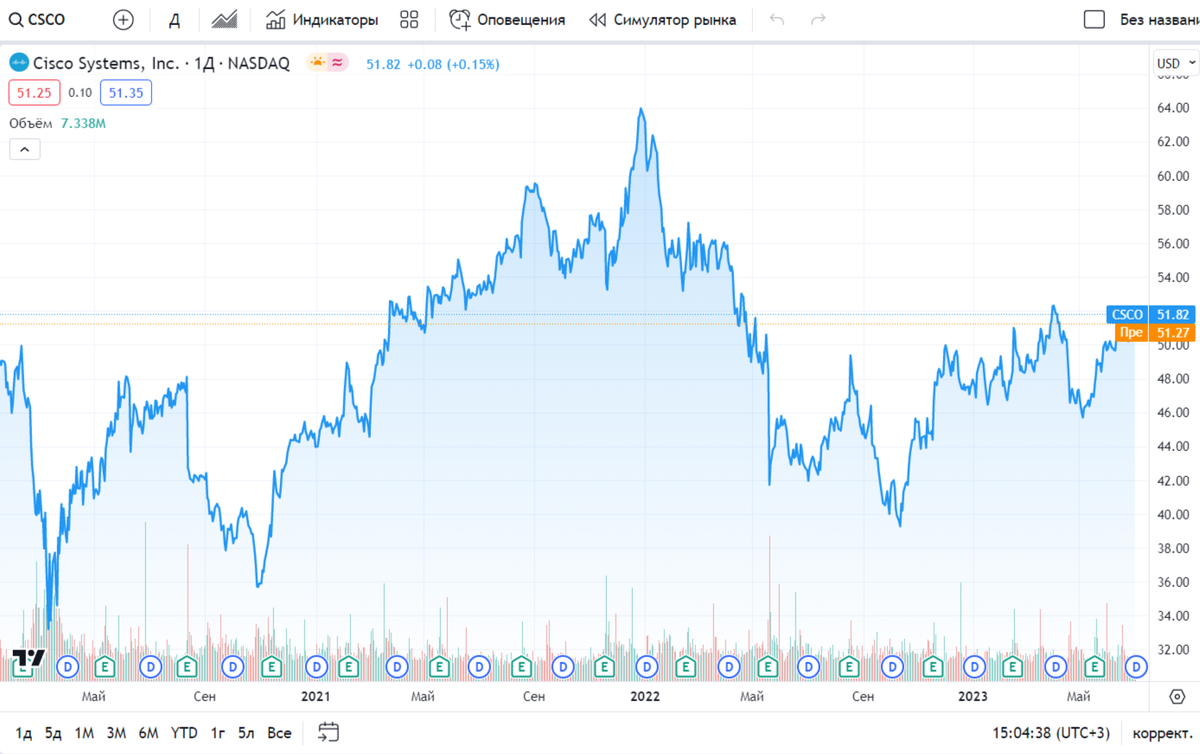Set range to 3М
The width and height of the screenshot is (1200, 754).
(116, 733)
